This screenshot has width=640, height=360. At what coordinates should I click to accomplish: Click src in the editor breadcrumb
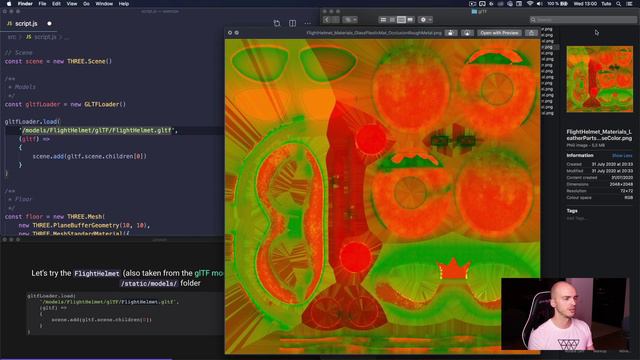click(12, 37)
